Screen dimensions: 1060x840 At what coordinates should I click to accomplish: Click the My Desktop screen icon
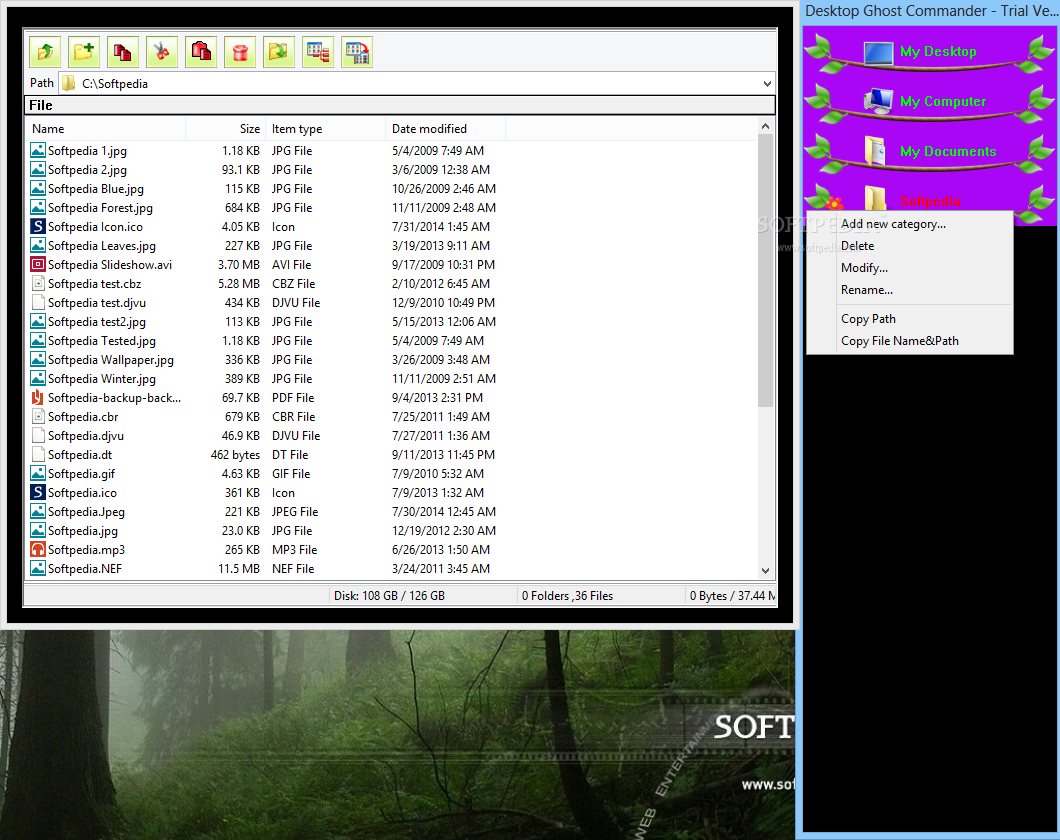[878, 53]
